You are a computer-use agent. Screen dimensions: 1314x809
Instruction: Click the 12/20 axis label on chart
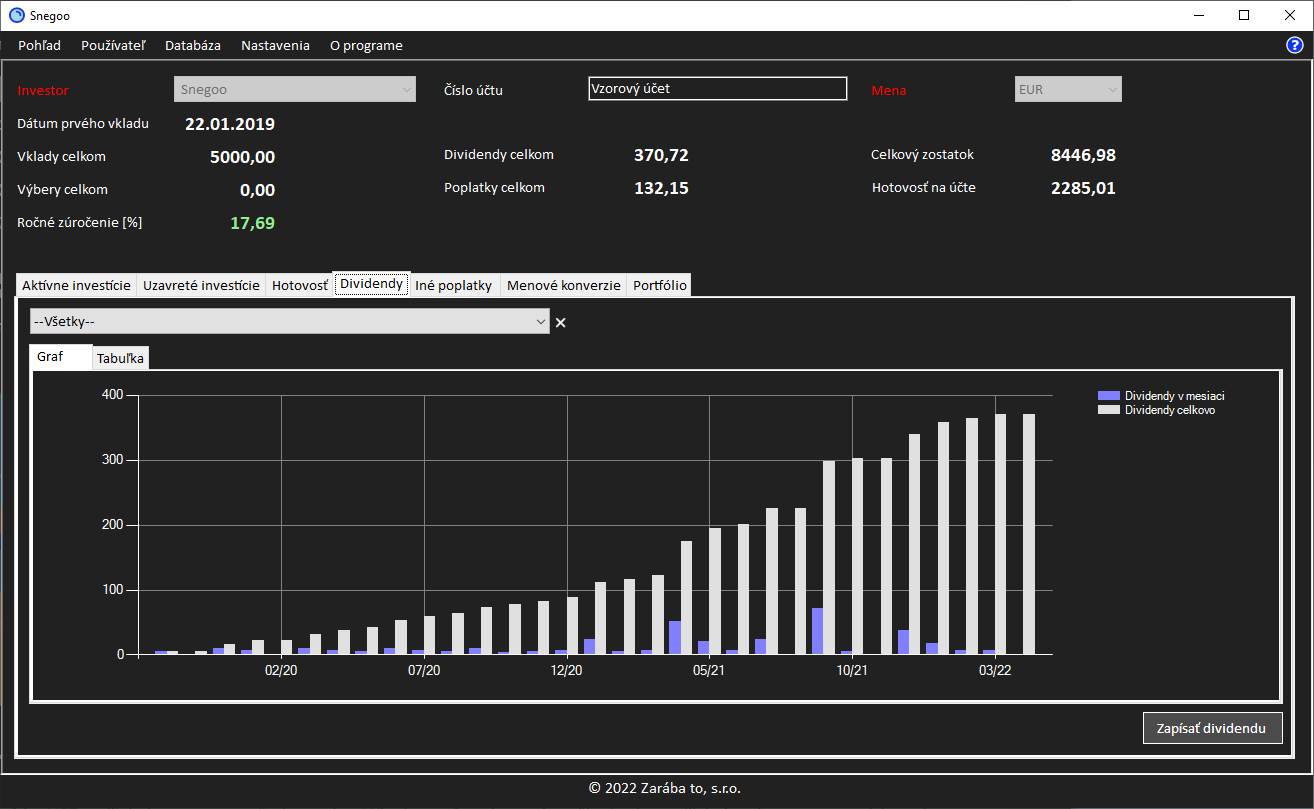click(x=567, y=670)
